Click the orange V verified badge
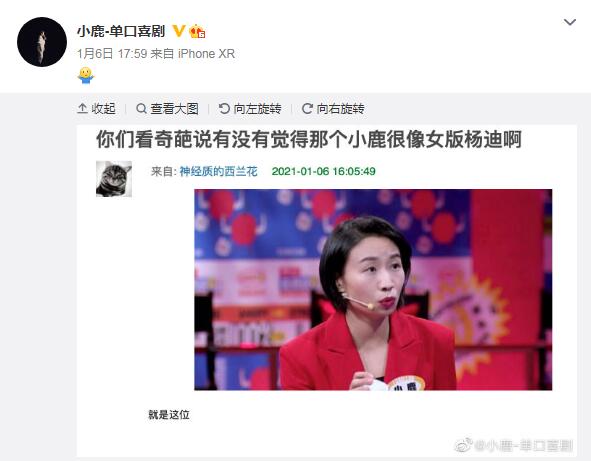This screenshot has width=591, height=461. pyautogui.click(x=179, y=31)
